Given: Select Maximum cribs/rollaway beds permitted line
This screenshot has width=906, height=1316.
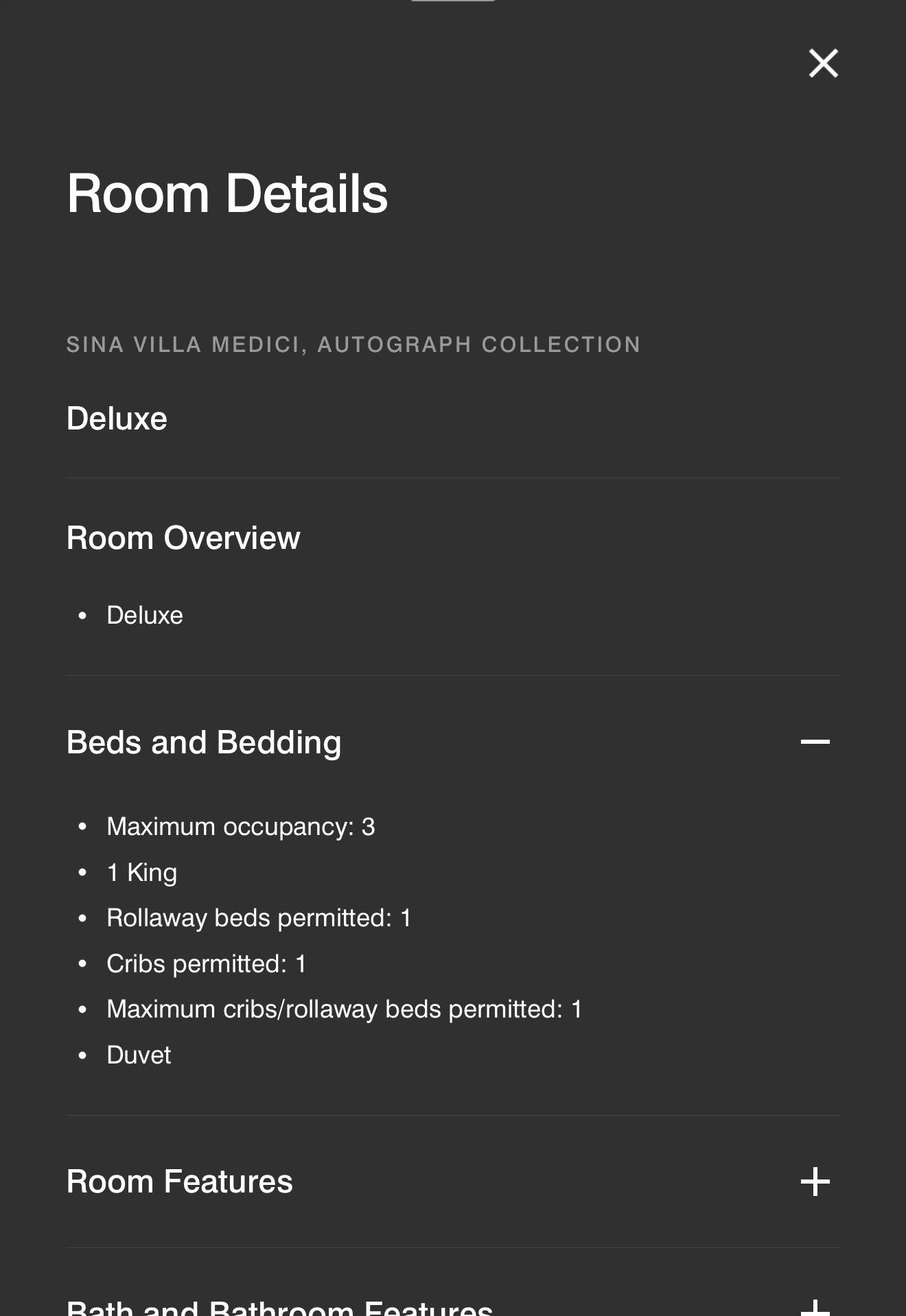Looking at the screenshot, I should (x=344, y=1009).
